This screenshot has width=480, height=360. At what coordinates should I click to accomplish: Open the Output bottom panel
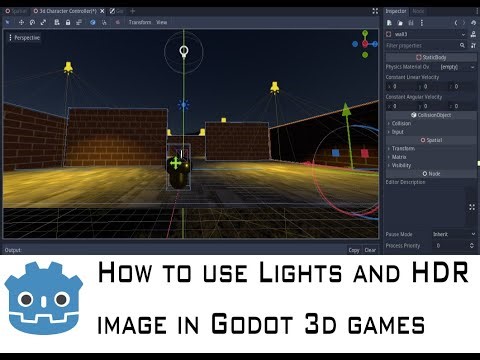[13, 250]
